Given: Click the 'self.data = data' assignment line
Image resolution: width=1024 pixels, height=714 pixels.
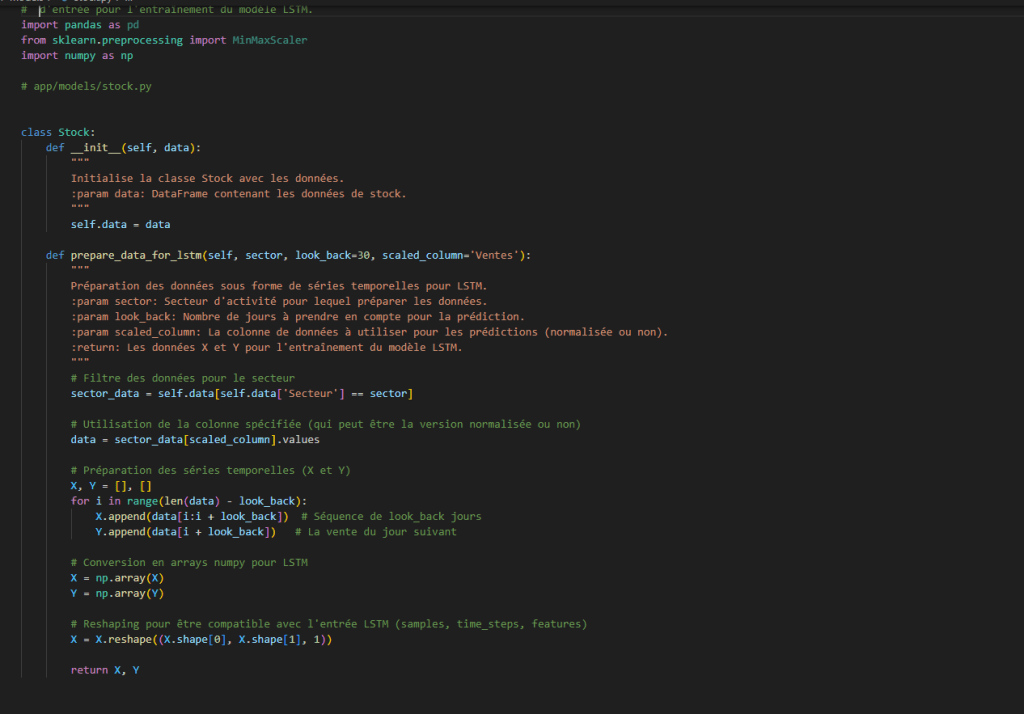Looking at the screenshot, I should (120, 224).
